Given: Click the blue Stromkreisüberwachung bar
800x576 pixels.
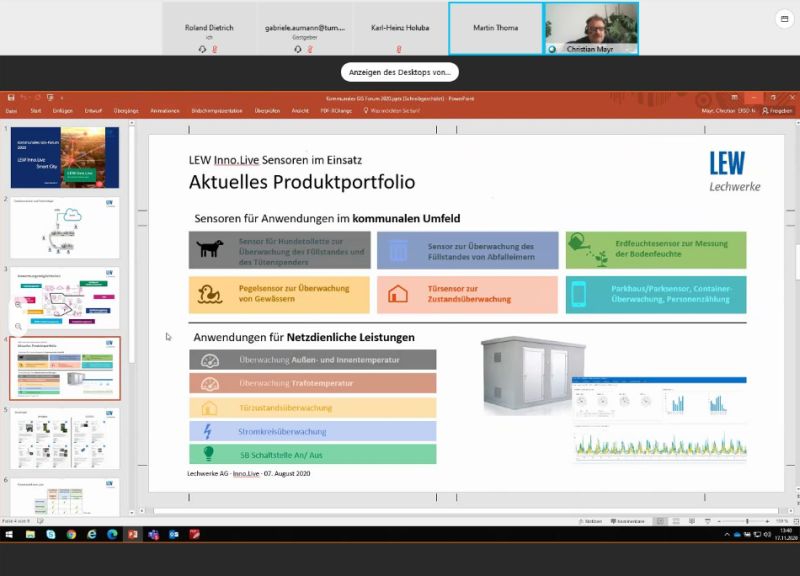Looking at the screenshot, I should click(x=313, y=431).
